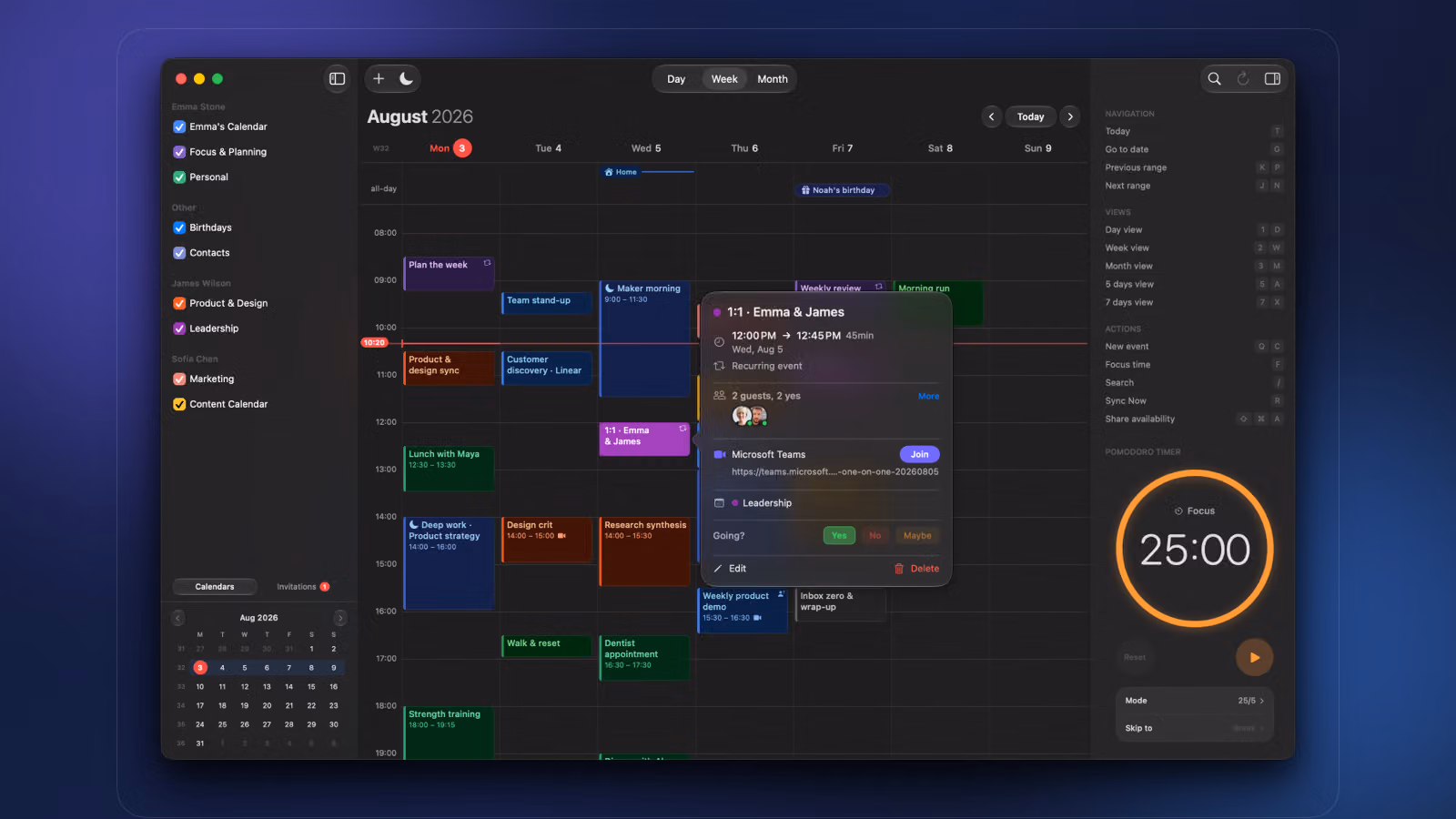
Task: Start the pomodoro timer play button
Action: [x=1254, y=657]
